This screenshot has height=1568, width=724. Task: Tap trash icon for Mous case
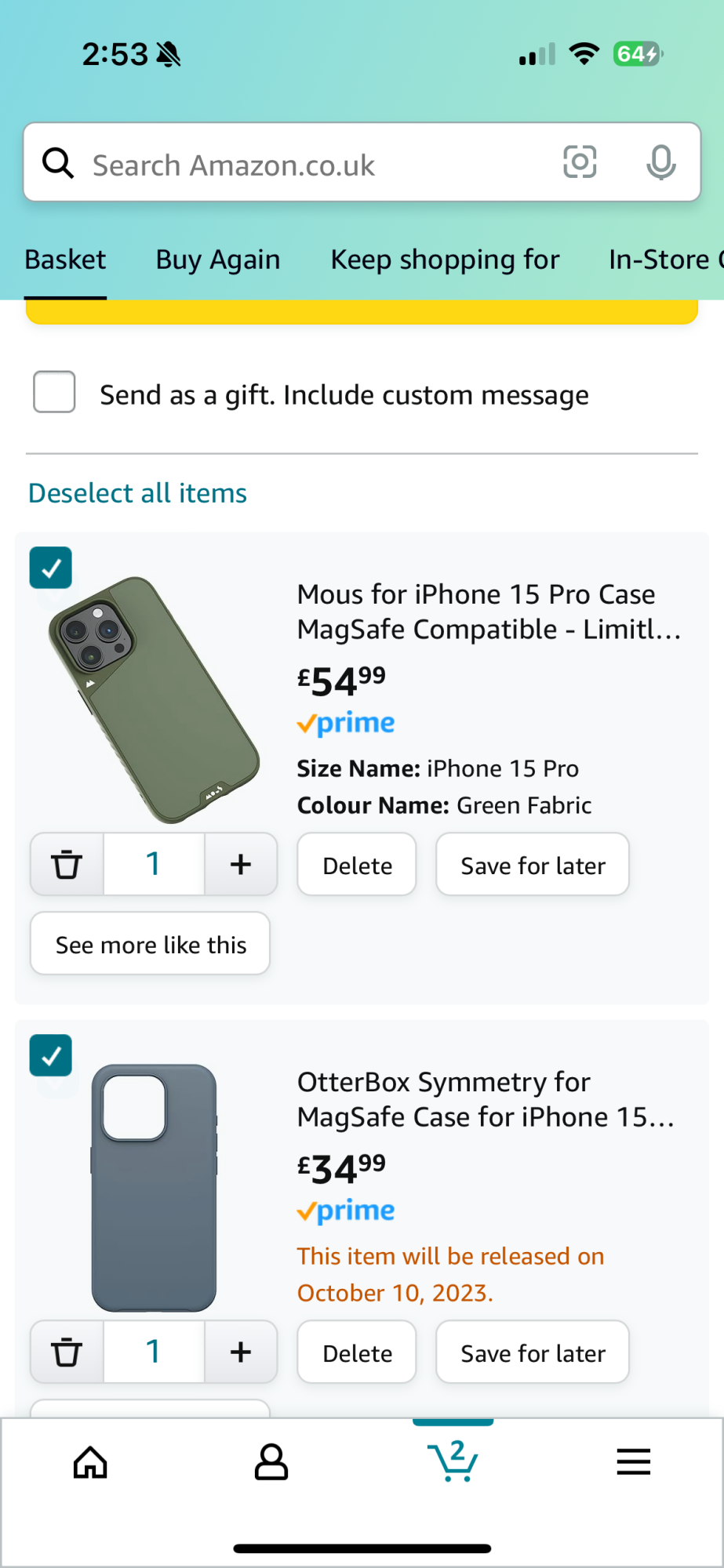click(67, 864)
